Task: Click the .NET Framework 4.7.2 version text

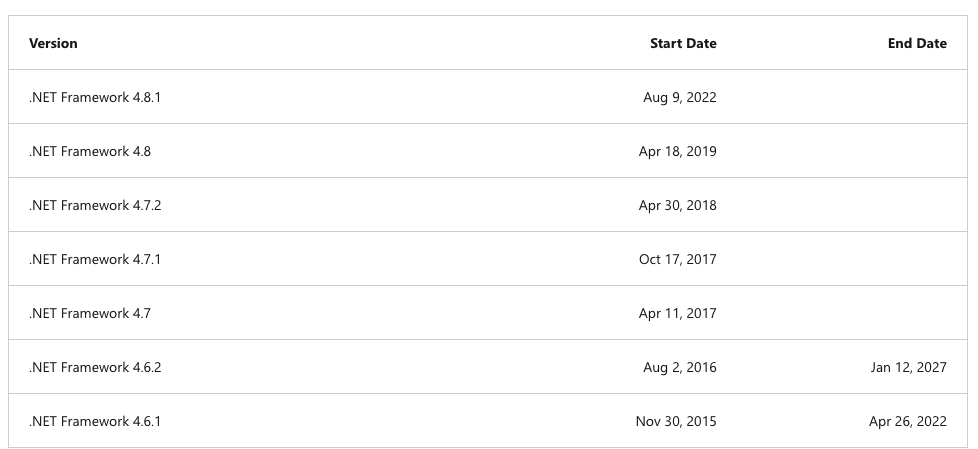Action: [95, 205]
